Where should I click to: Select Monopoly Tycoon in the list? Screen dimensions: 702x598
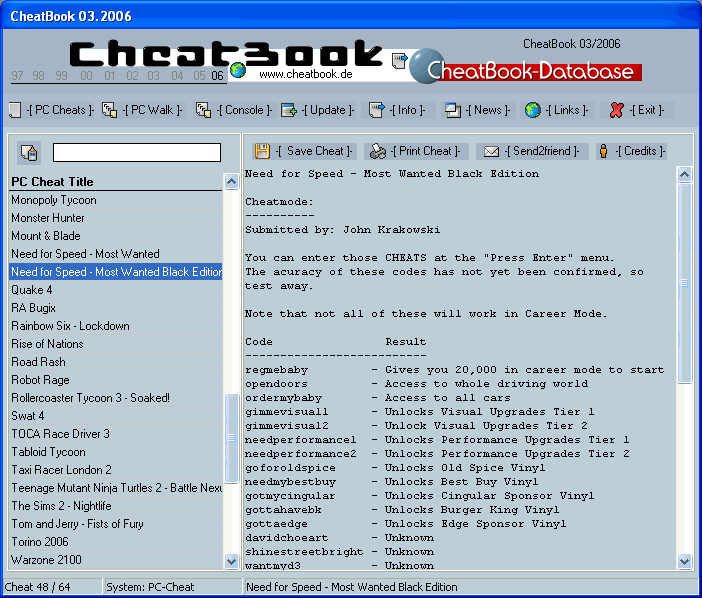tap(116, 200)
